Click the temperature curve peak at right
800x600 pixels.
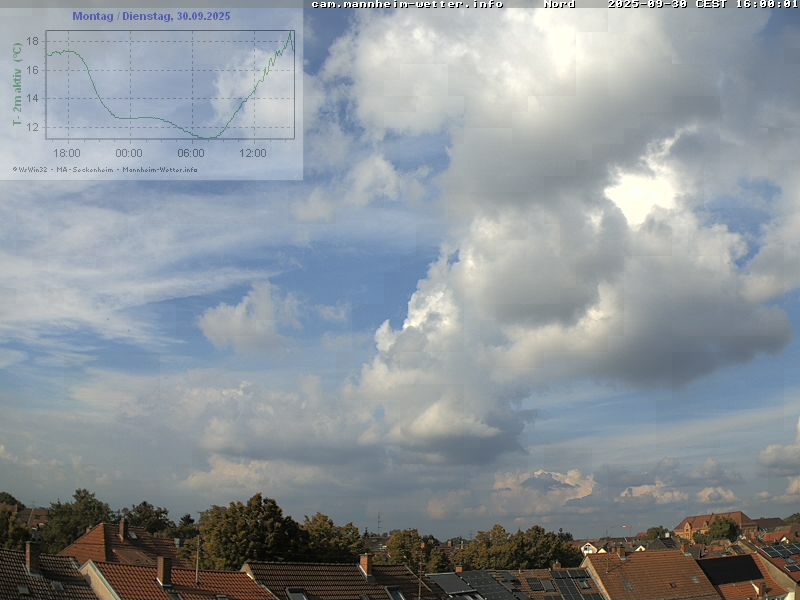[291, 33]
